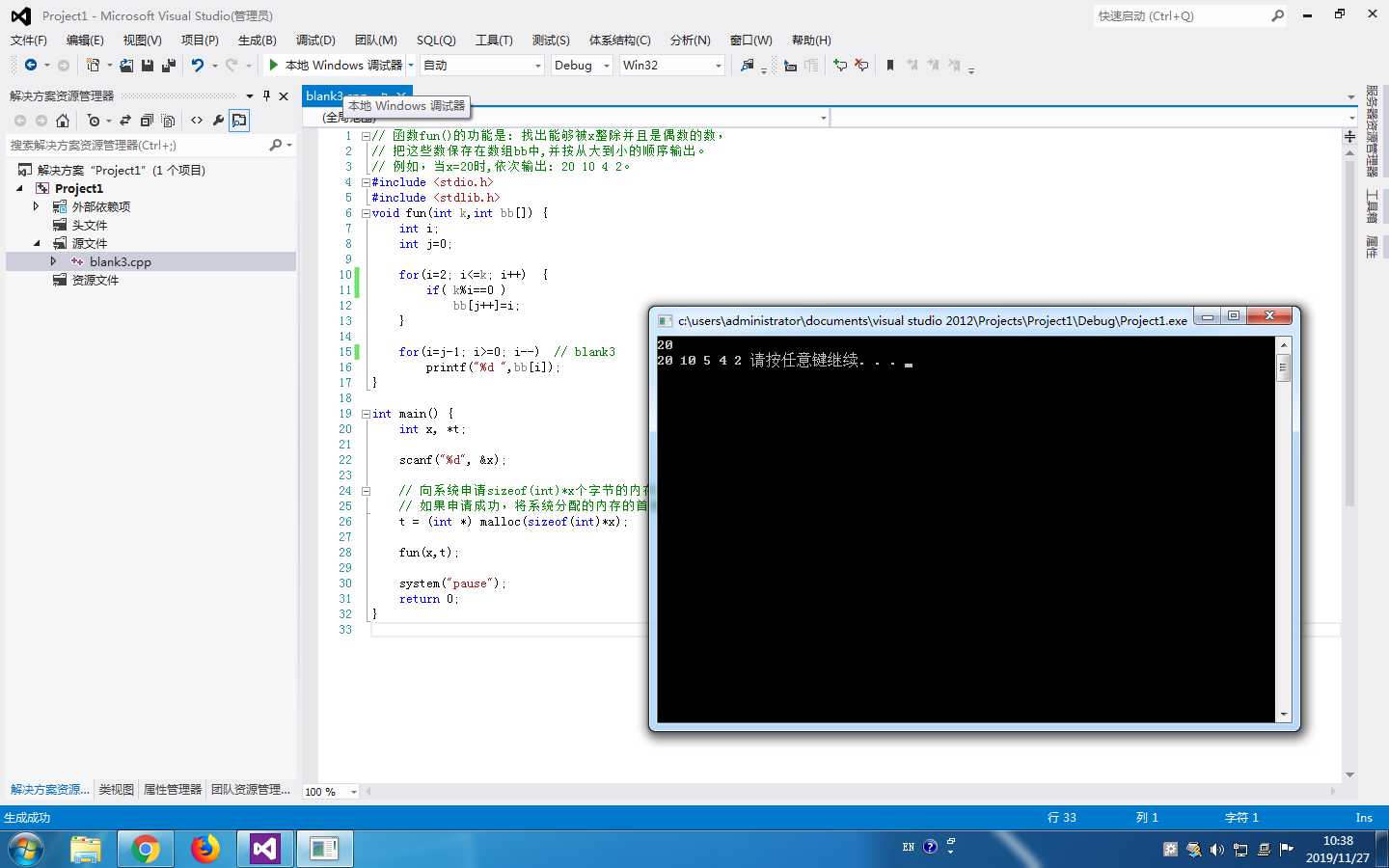Click the pending changes filter clock icon

coord(94,121)
